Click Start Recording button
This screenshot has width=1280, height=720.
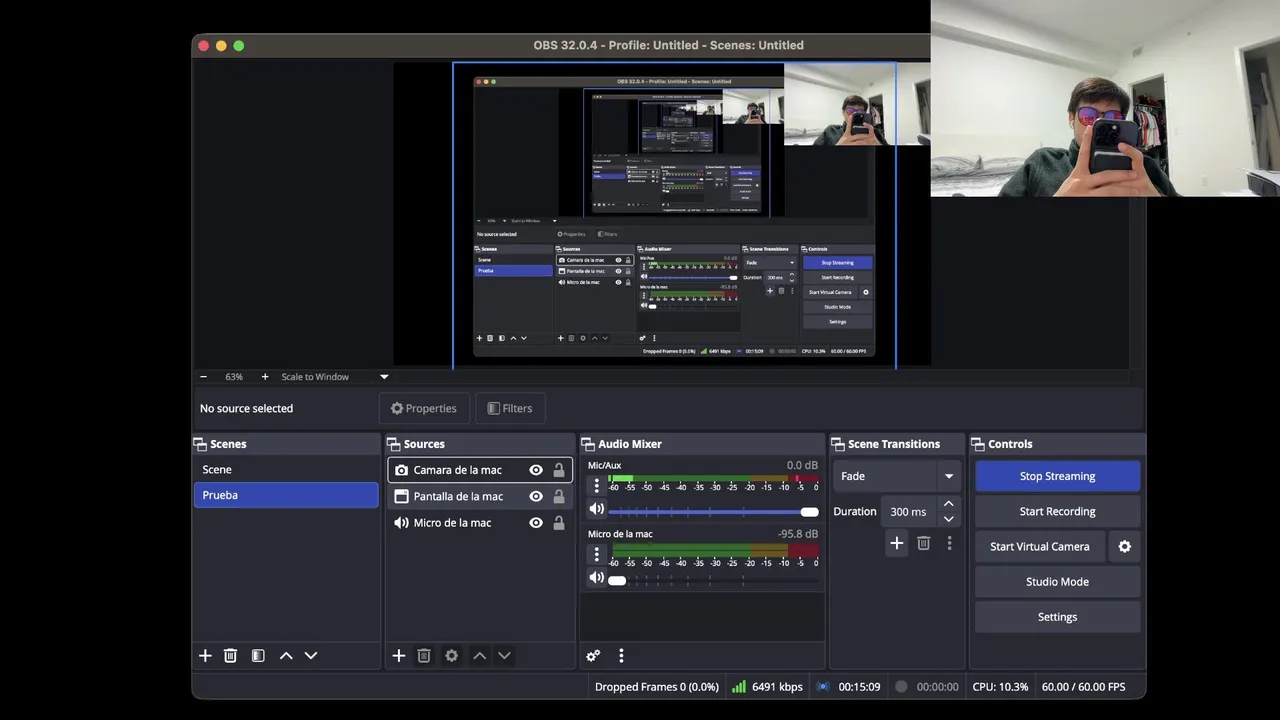pos(1057,511)
